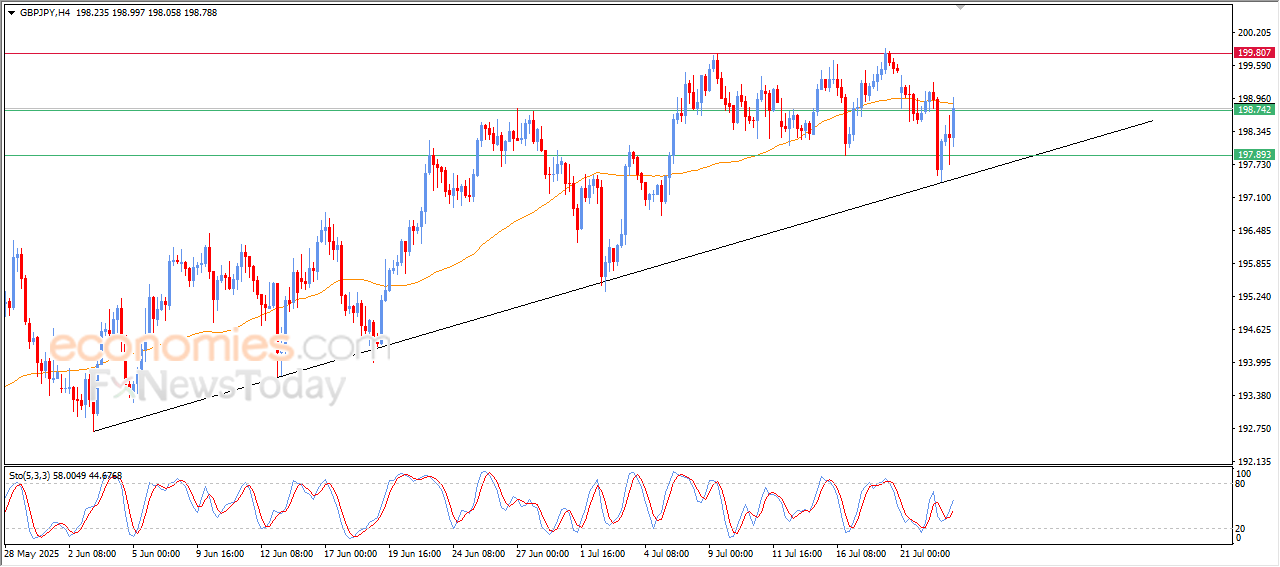Select the green 197.893 price label

1254,155
